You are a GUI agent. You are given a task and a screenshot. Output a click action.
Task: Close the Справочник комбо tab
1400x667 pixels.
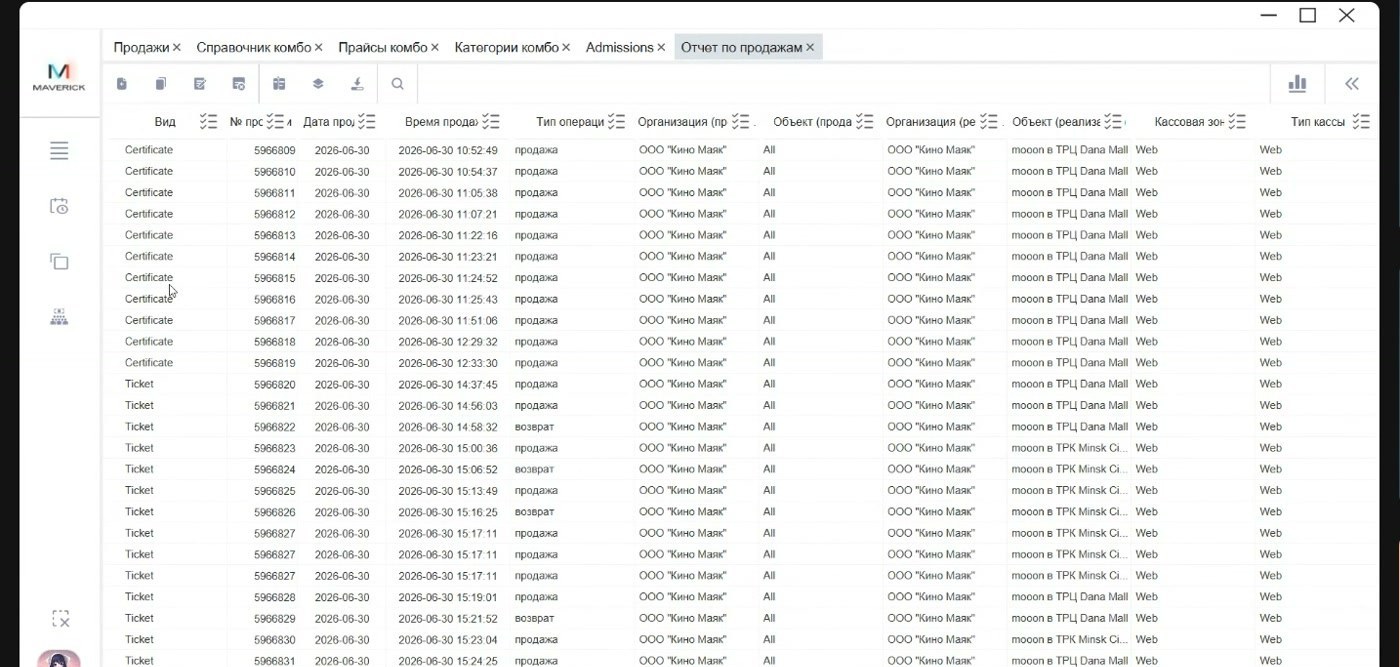(x=319, y=47)
